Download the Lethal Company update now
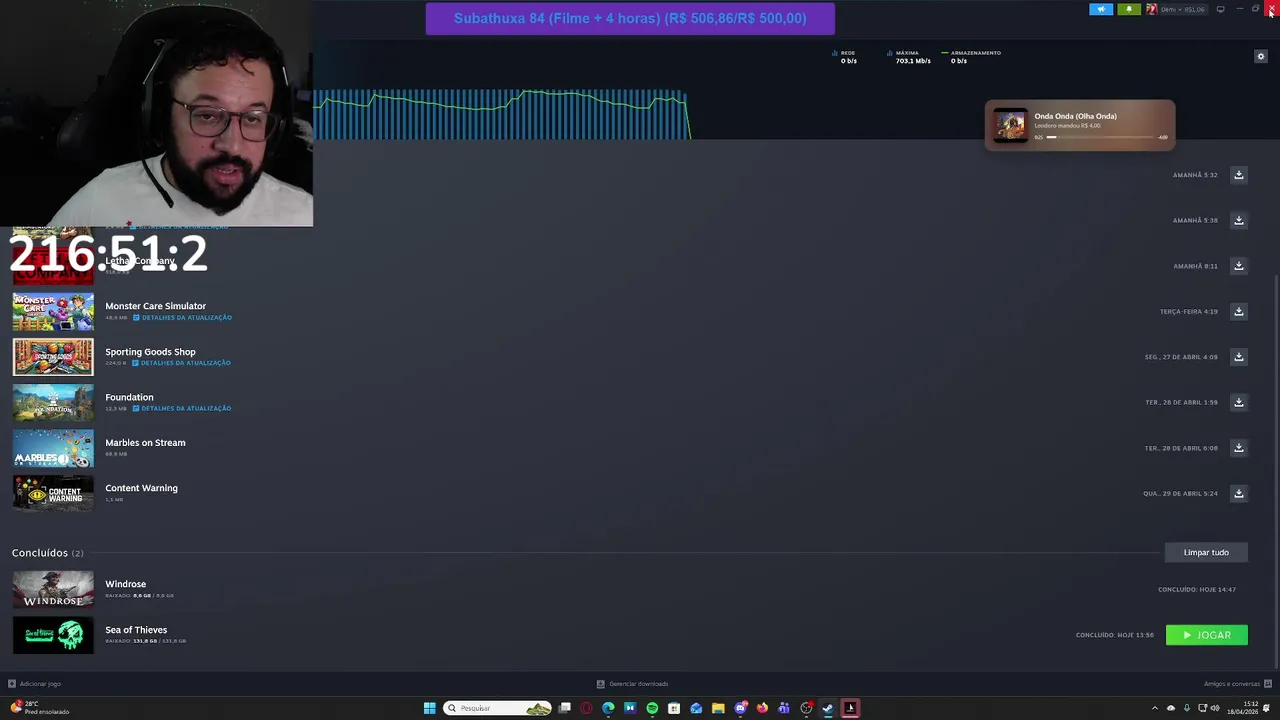1280x720 pixels. click(1238, 266)
